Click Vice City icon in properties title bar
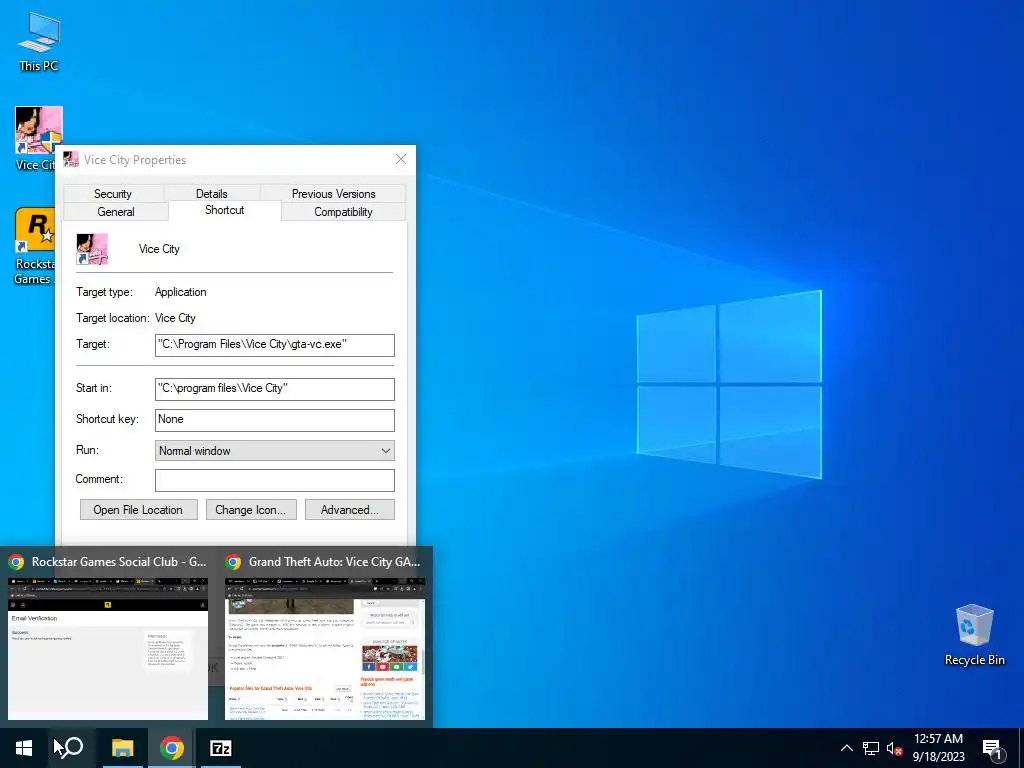Screen dimensions: 1024x768 71,159
